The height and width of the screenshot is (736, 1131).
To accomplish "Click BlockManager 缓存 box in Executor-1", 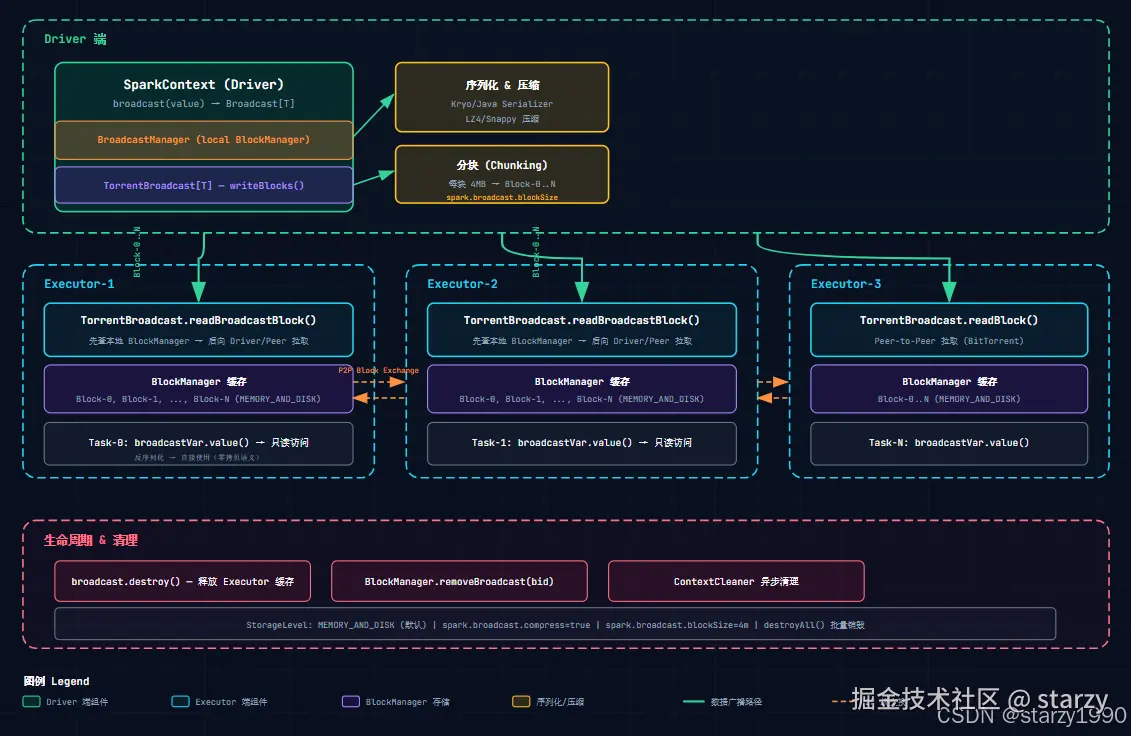I will click(198, 389).
